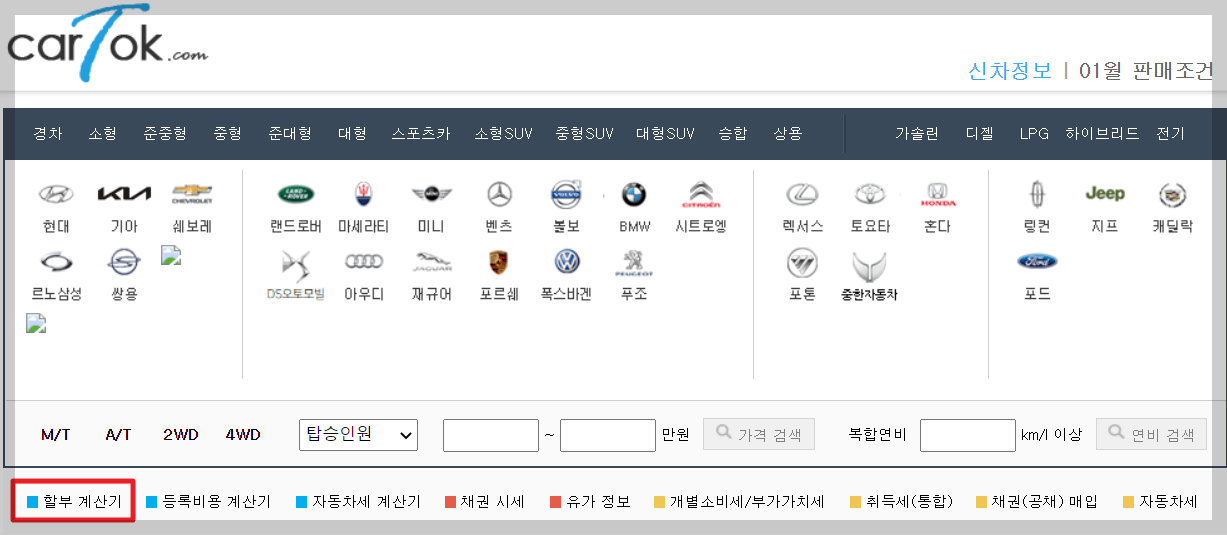The width and height of the screenshot is (1227, 535).
Task: Choose the 볼보 (Volvo) logo
Action: pos(567,194)
